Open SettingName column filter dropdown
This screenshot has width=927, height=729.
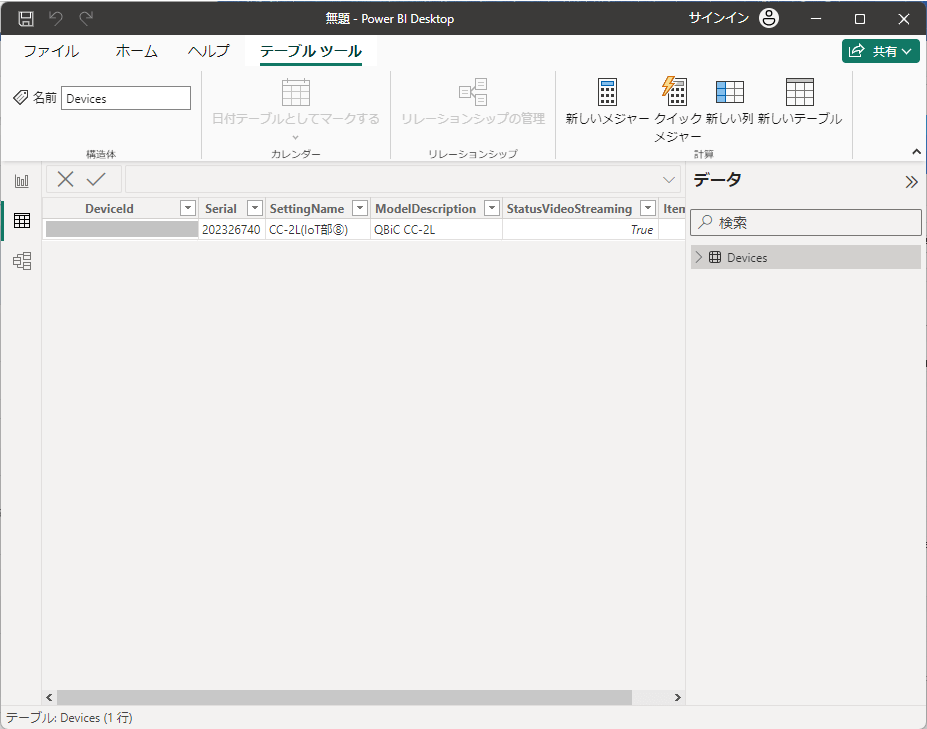[x=360, y=208]
